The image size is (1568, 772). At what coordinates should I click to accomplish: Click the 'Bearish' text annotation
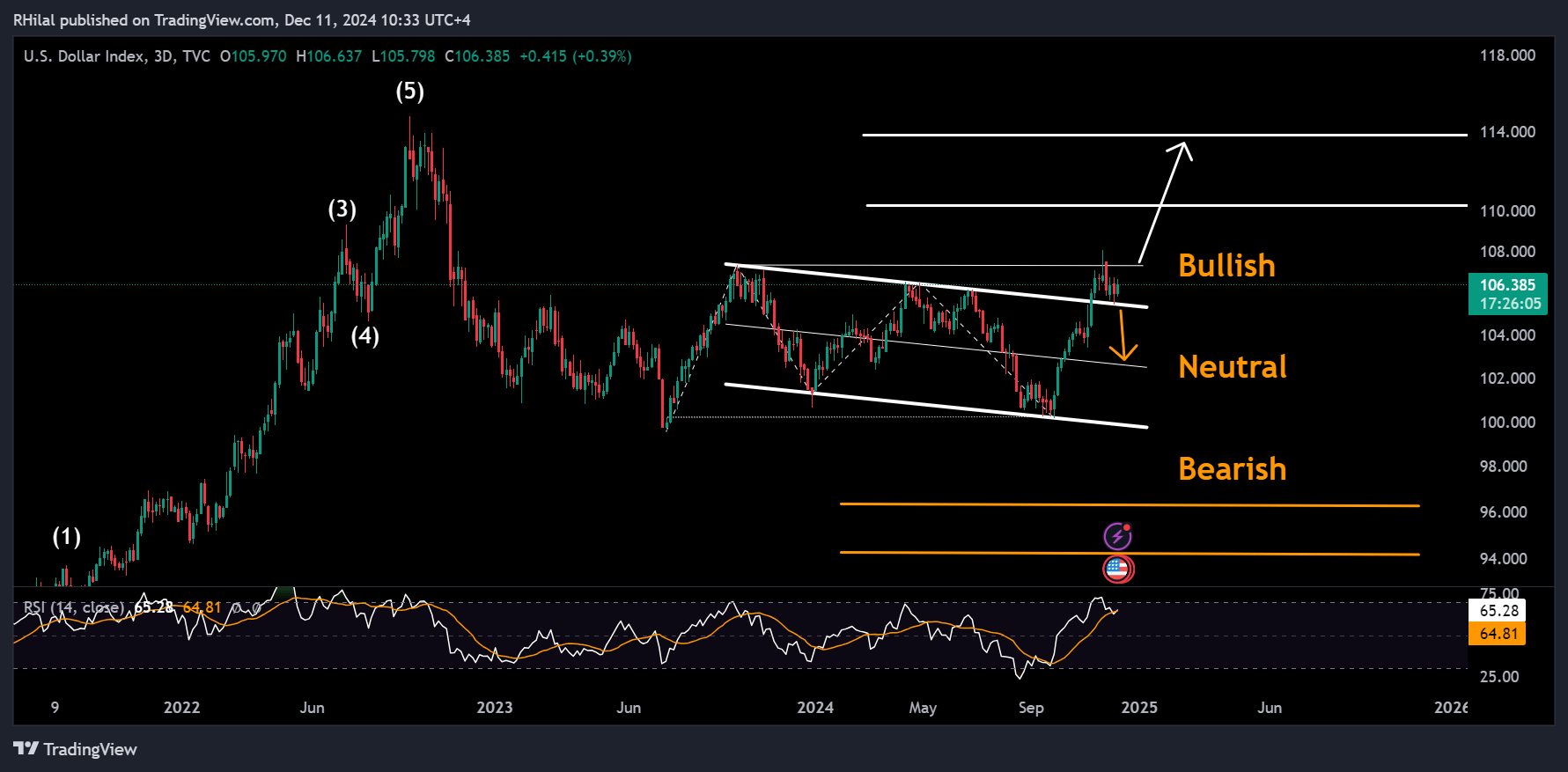[1233, 469]
